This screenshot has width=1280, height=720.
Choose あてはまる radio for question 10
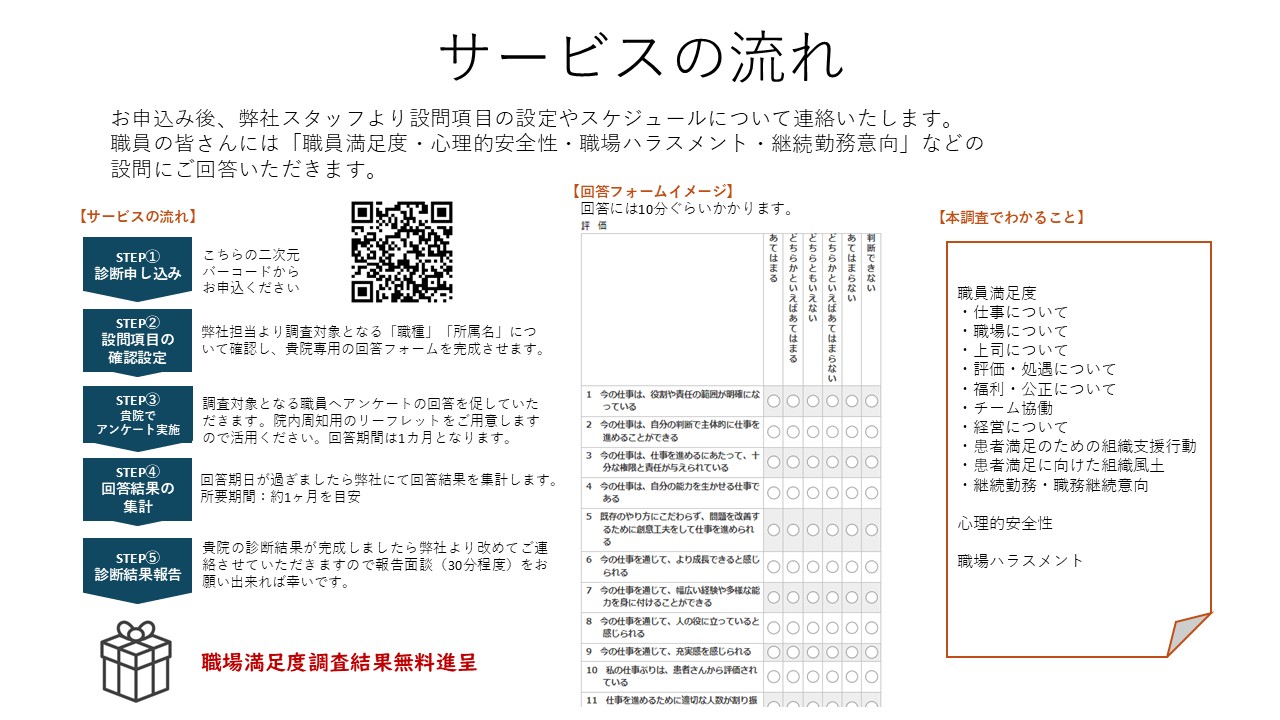coord(774,676)
